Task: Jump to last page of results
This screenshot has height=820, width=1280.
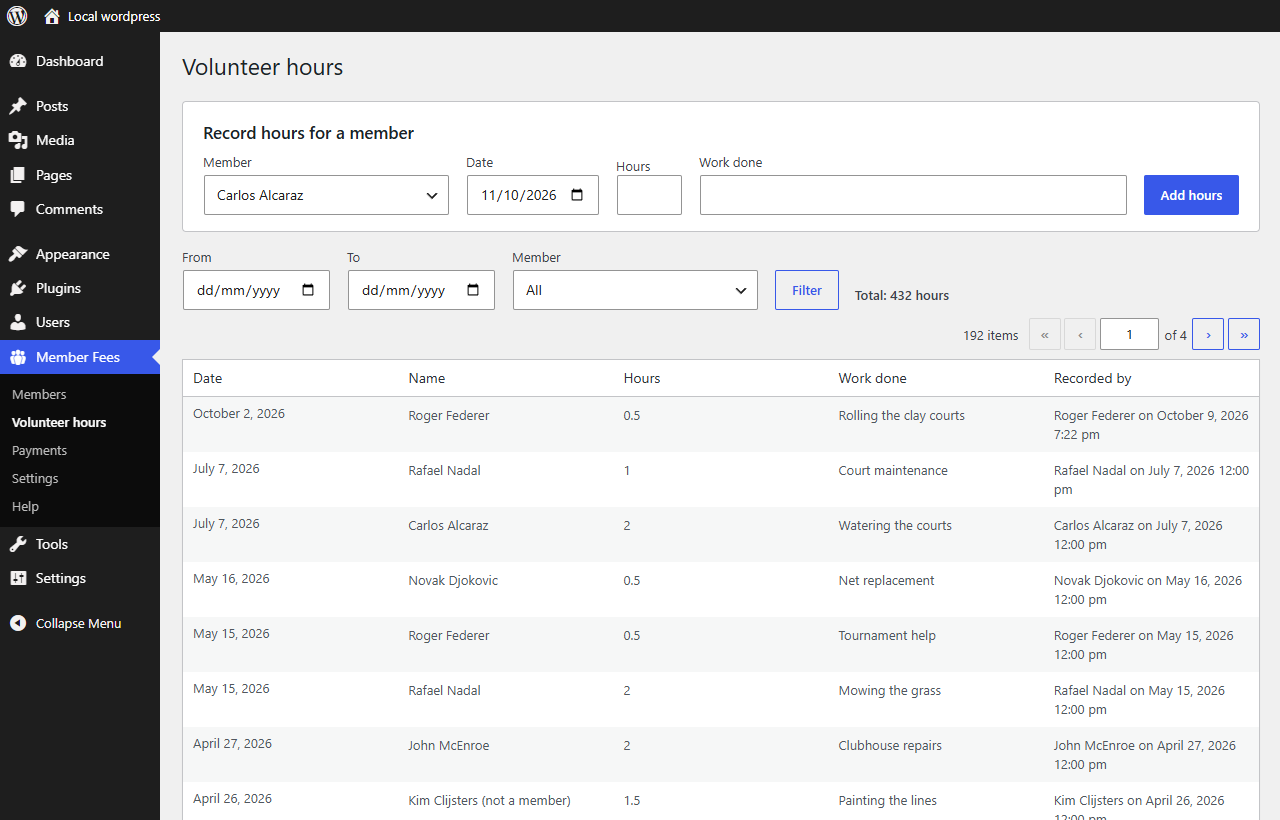Action: point(1244,334)
